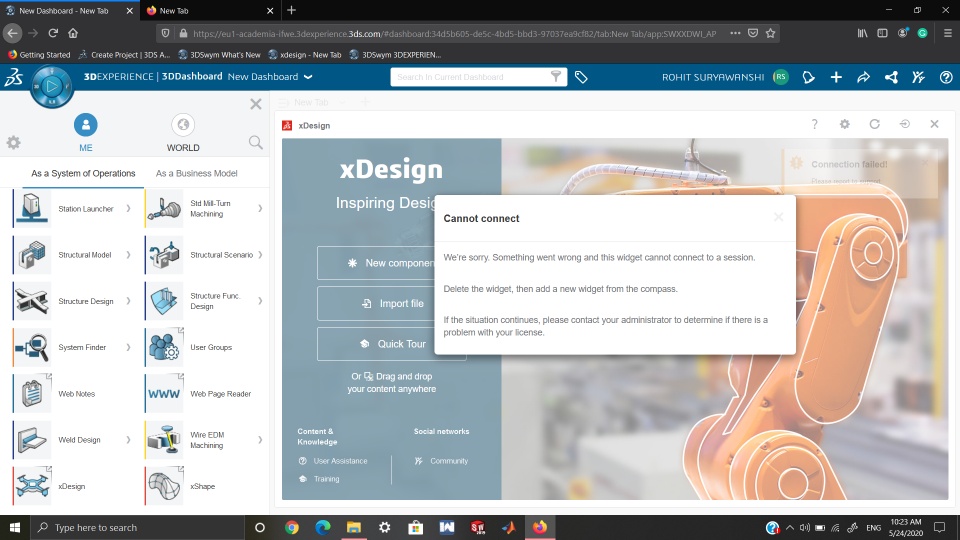Reload the page in Firefox

coord(53,33)
